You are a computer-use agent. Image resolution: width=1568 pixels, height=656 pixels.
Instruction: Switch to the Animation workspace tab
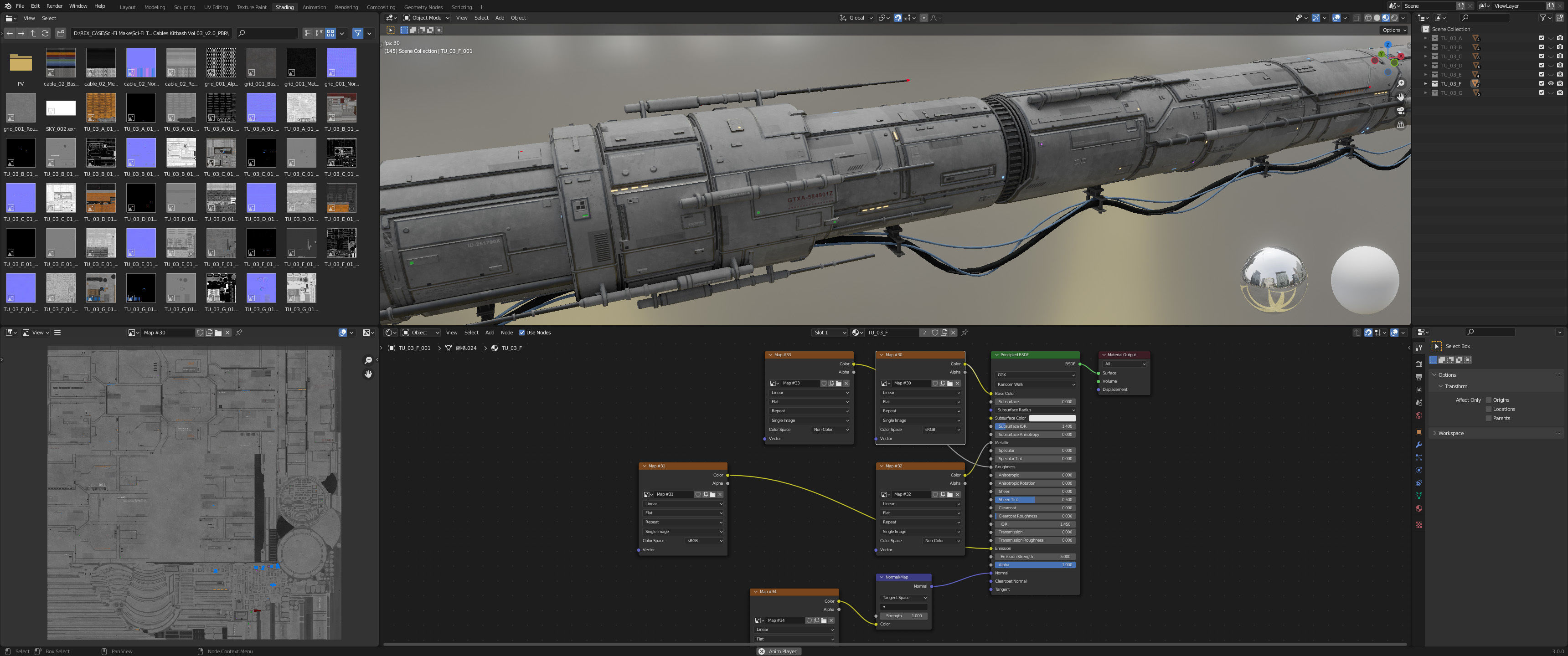314,7
